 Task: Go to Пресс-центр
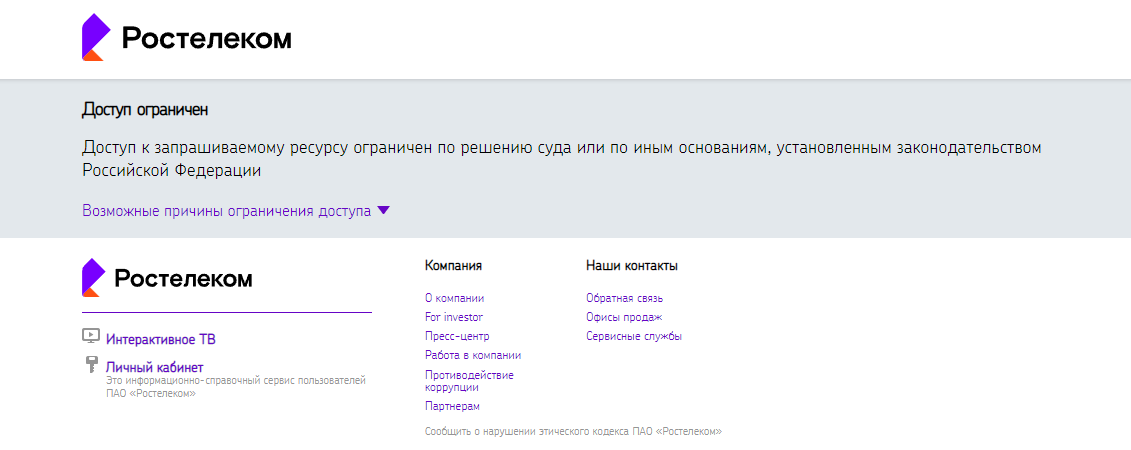(x=457, y=336)
